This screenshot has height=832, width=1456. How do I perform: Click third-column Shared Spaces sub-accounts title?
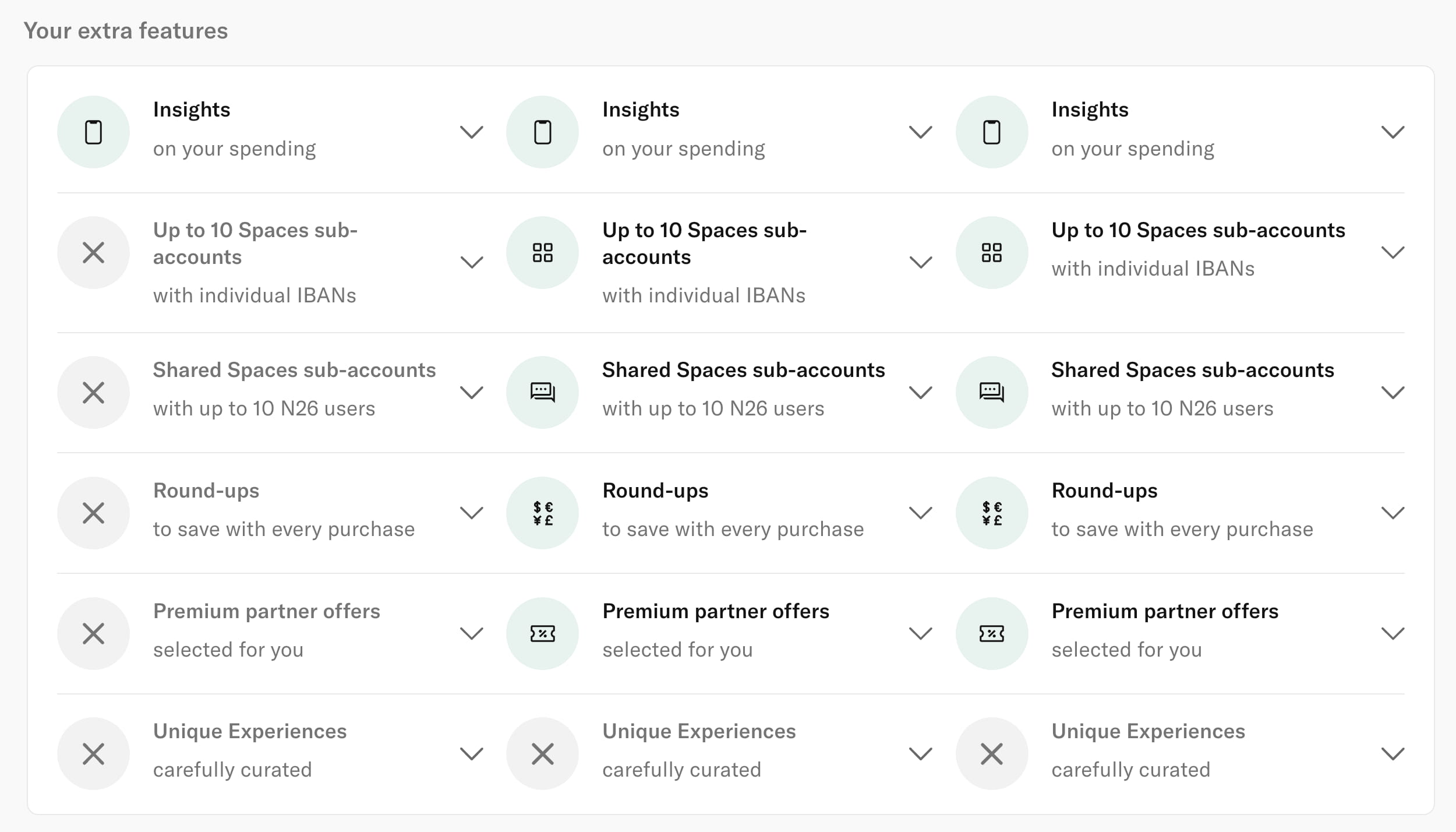coord(1192,370)
